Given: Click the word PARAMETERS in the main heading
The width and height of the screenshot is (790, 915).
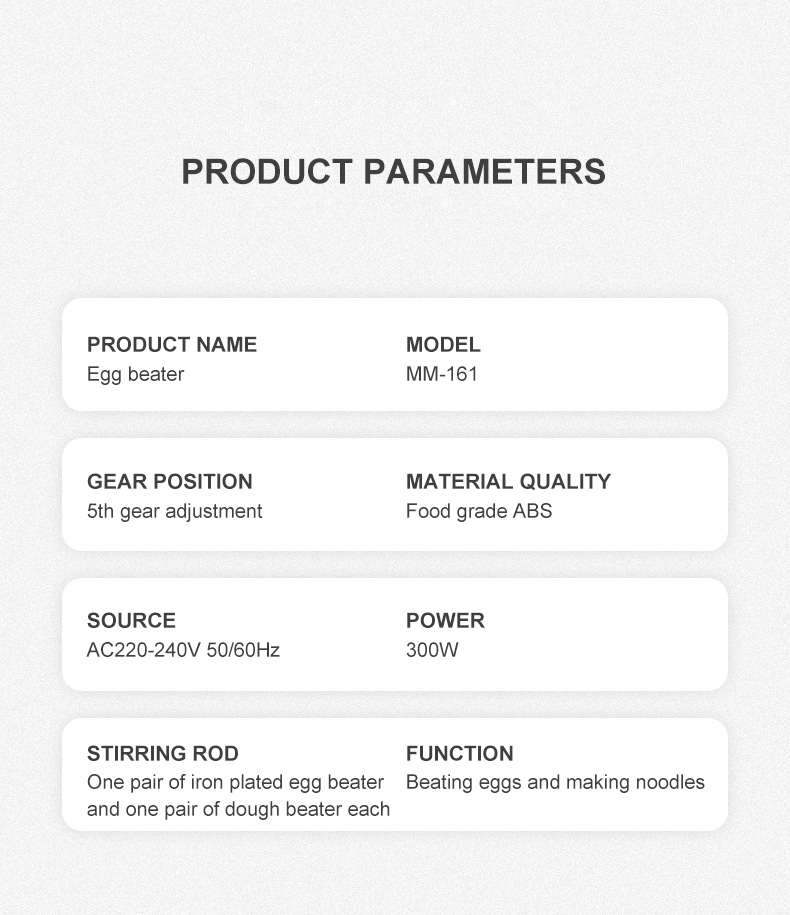Looking at the screenshot, I should 483,171.
